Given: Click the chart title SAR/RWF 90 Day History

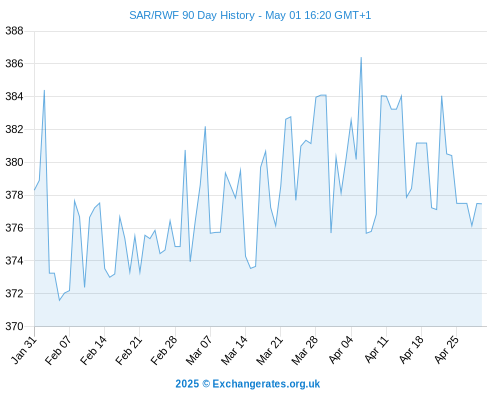Looking at the screenshot, I should click(192, 15).
